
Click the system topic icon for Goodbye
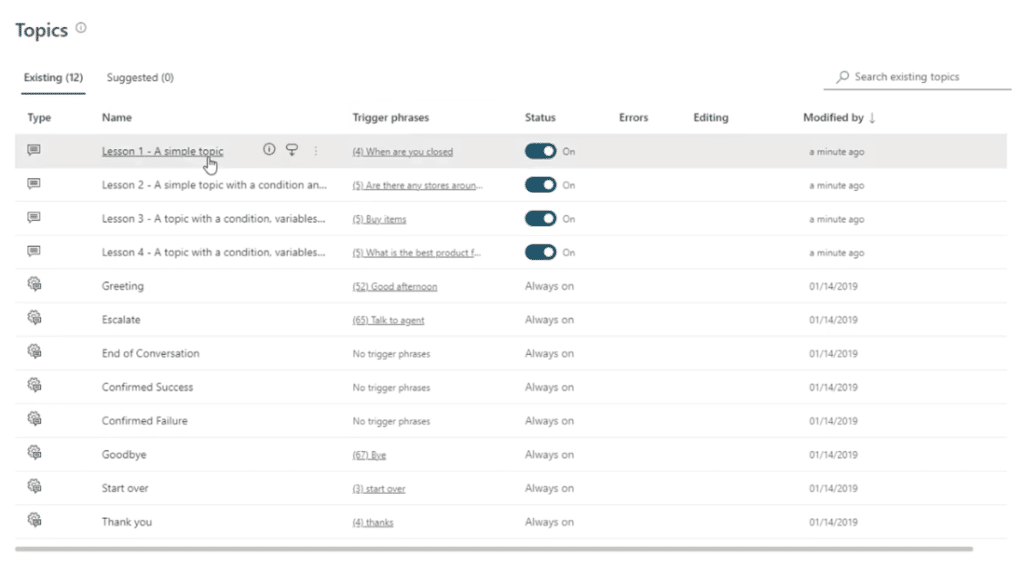[x=35, y=452]
